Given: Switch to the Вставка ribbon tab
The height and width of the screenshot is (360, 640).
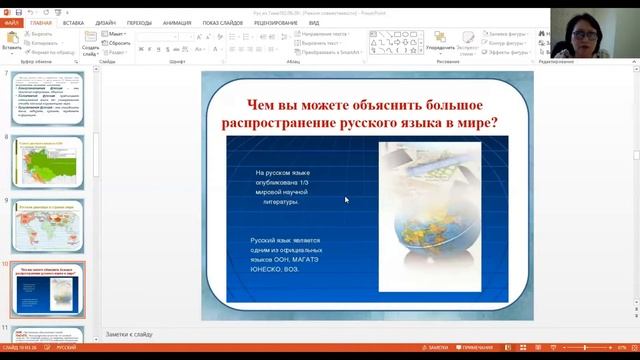Looking at the screenshot, I should [x=73, y=23].
